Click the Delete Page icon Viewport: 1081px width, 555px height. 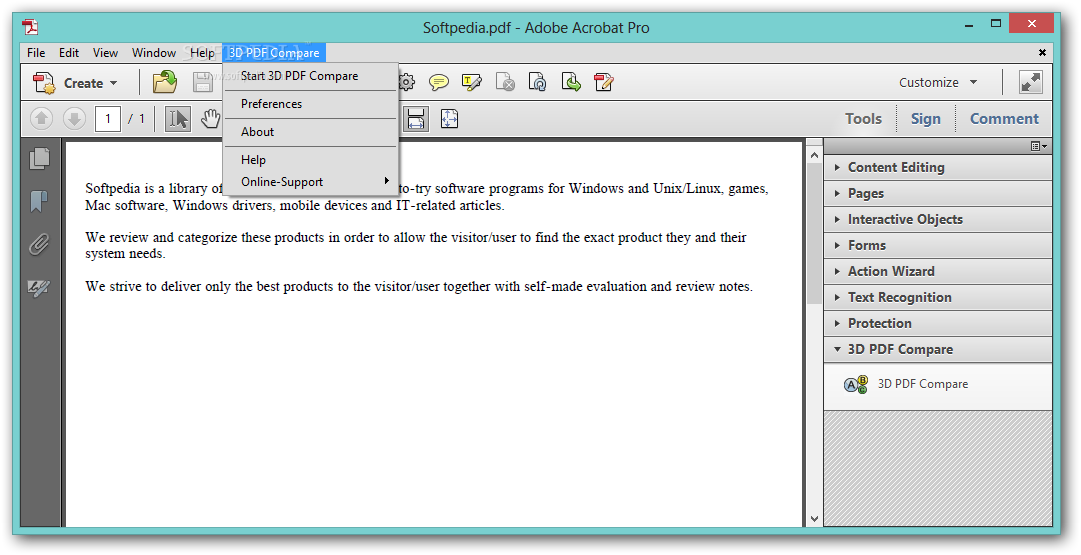[505, 83]
